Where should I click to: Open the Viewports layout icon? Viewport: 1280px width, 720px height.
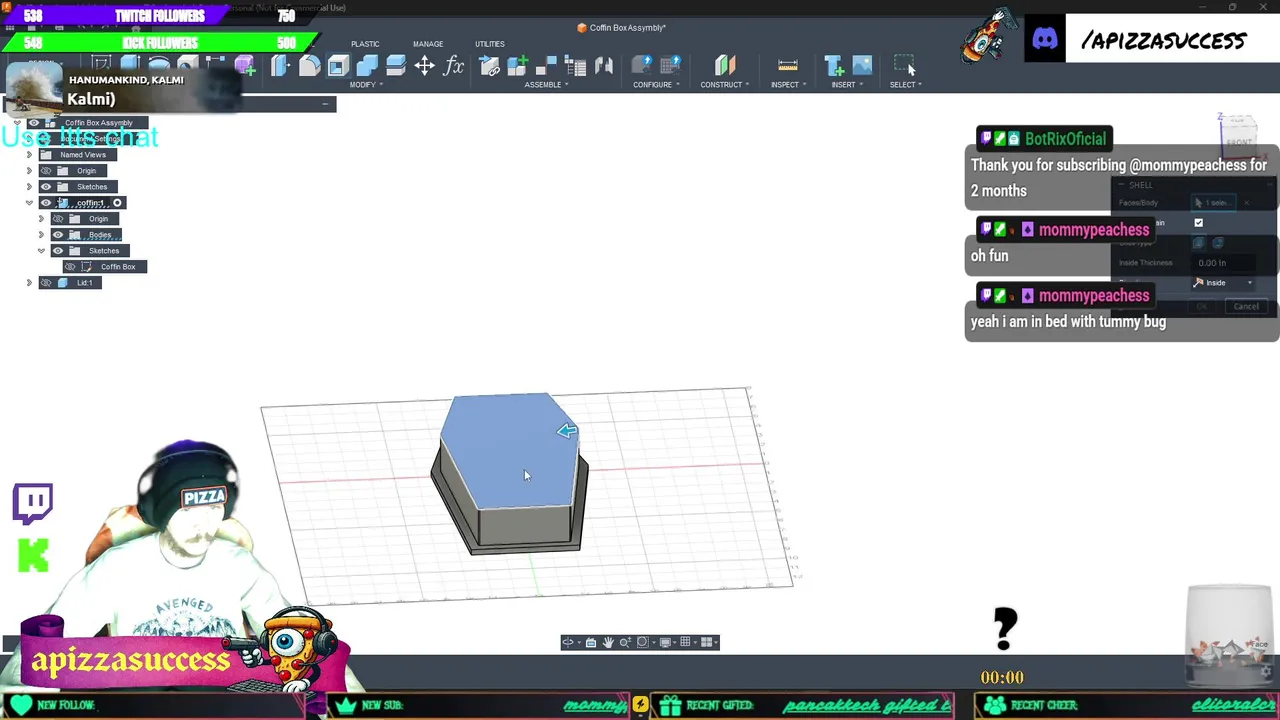pyautogui.click(x=707, y=642)
